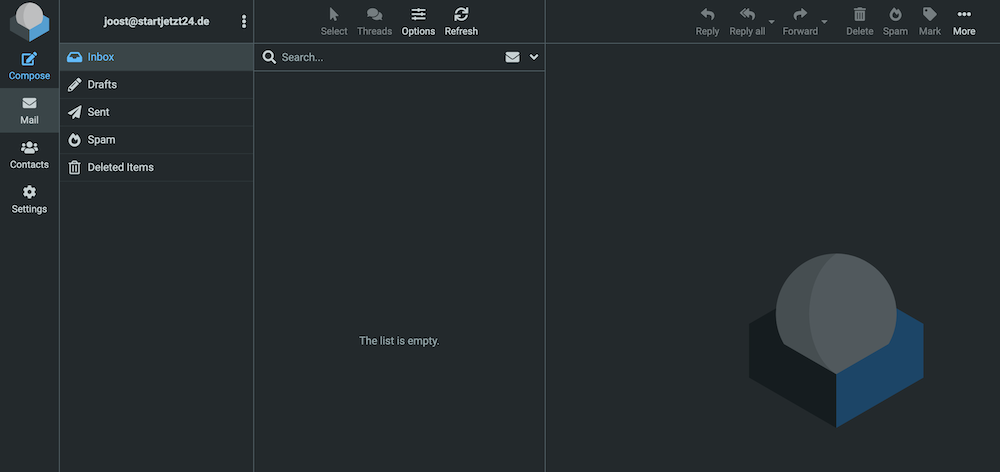The width and height of the screenshot is (1000, 472).
Task: Open the Contacts section
Action: pyautogui.click(x=29, y=148)
